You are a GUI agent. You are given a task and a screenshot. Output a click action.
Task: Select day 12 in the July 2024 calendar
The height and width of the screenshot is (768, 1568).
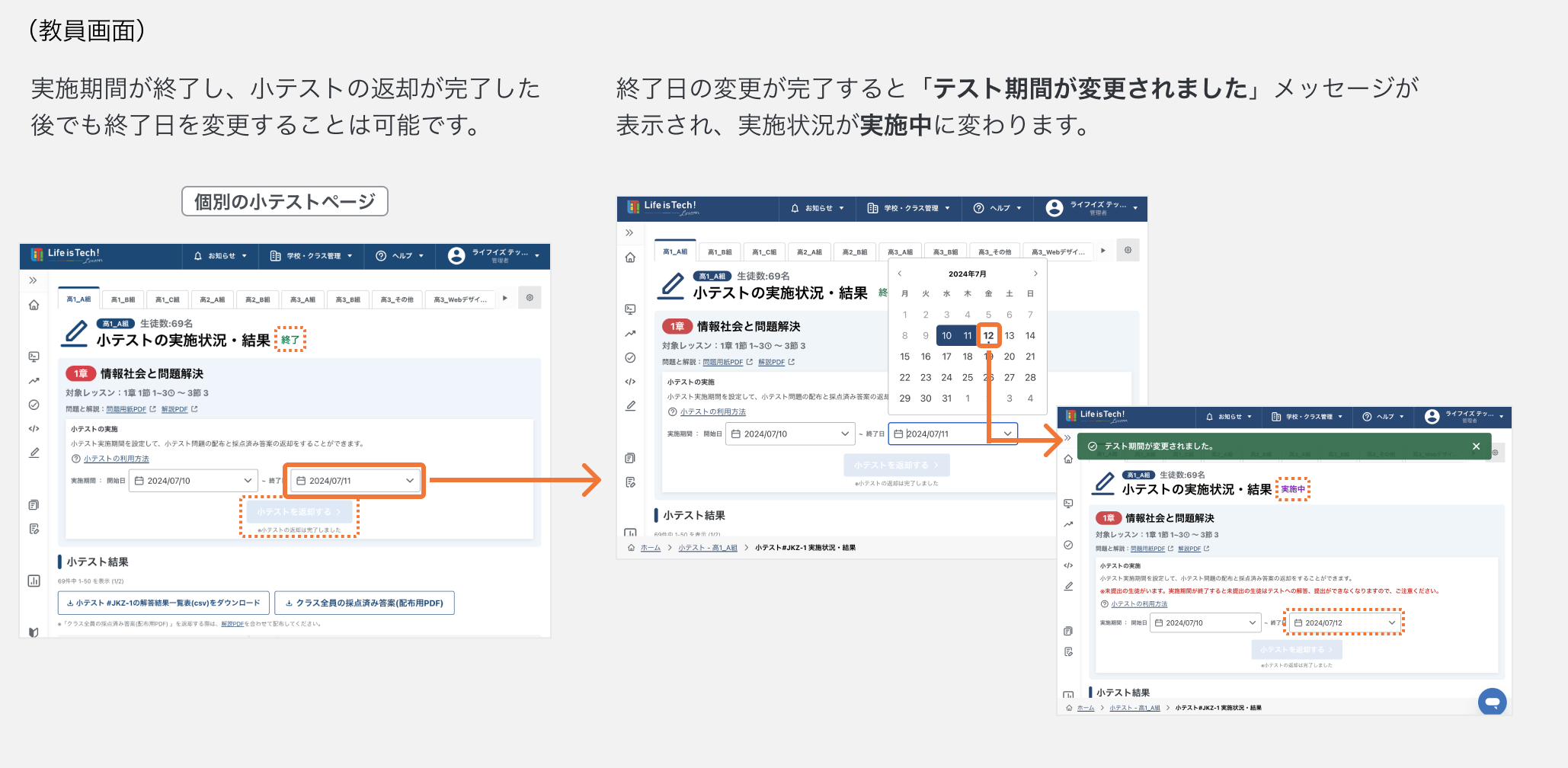(x=988, y=335)
